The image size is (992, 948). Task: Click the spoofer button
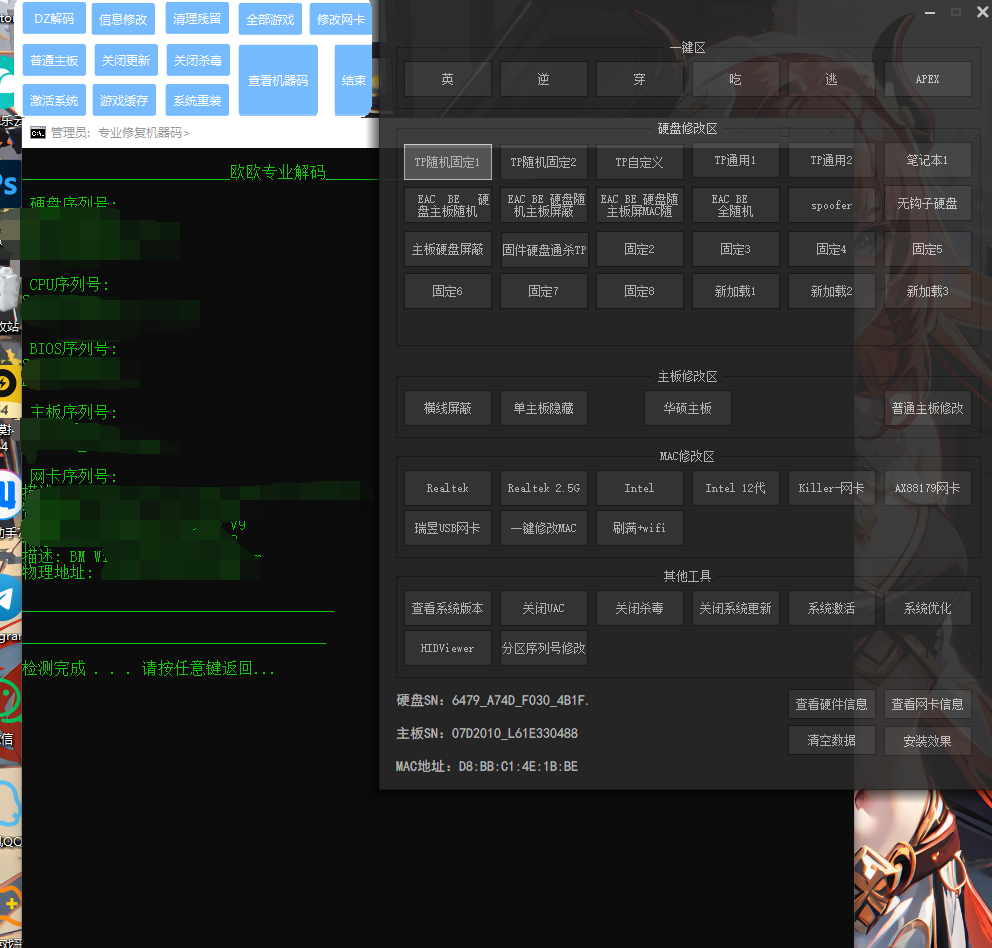tap(831, 205)
